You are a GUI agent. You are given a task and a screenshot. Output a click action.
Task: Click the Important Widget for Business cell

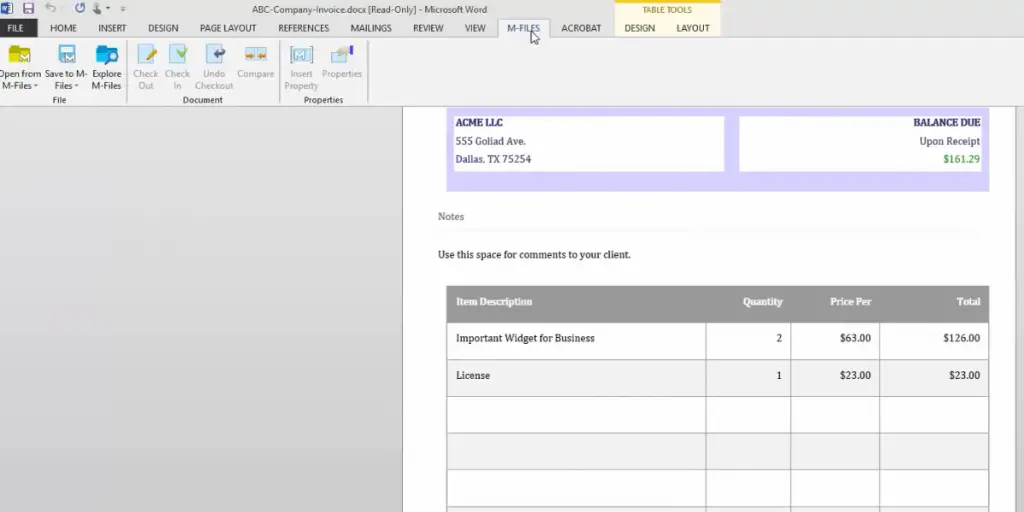525,338
